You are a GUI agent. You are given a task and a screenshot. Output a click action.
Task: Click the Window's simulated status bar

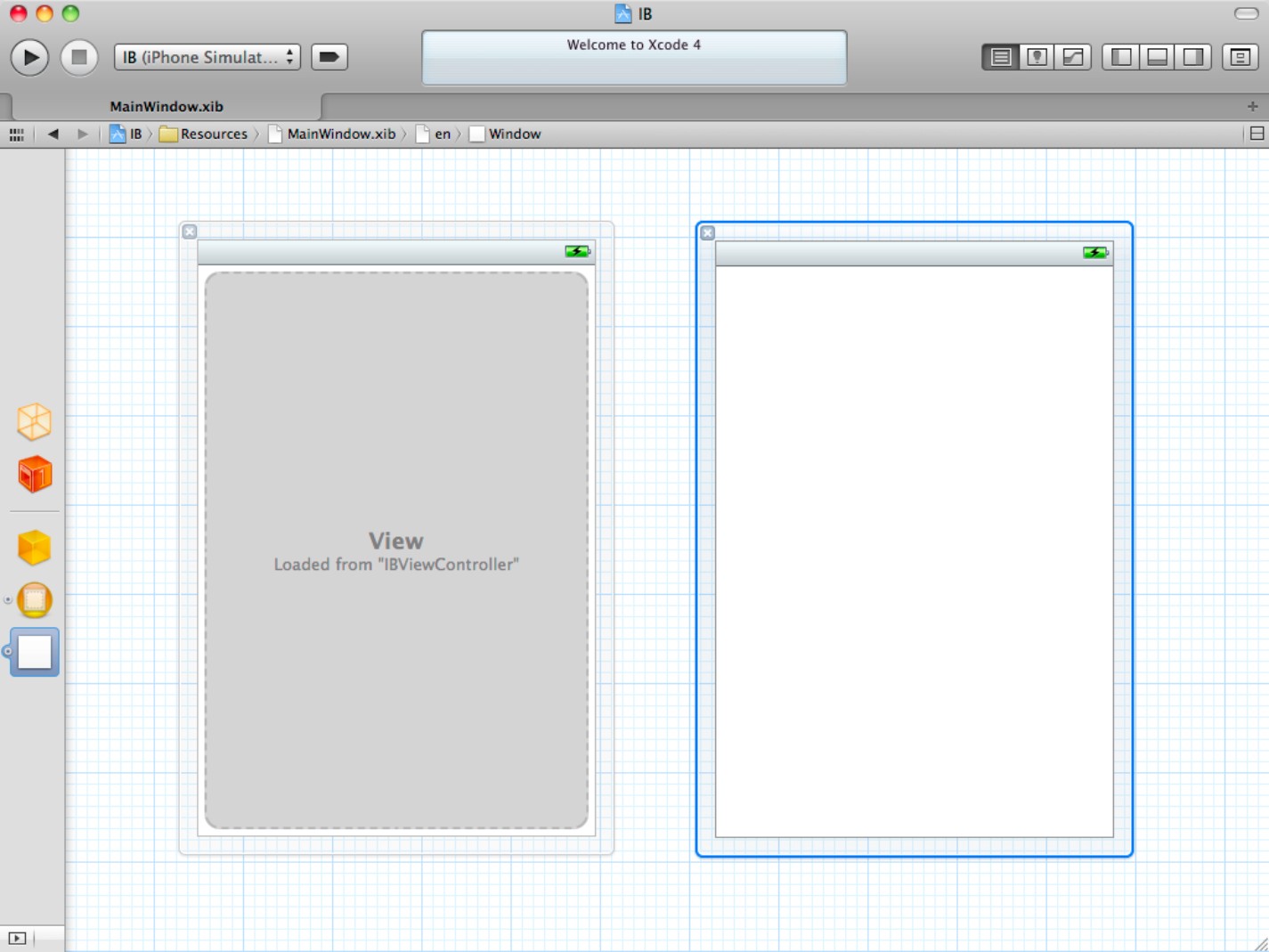point(915,254)
